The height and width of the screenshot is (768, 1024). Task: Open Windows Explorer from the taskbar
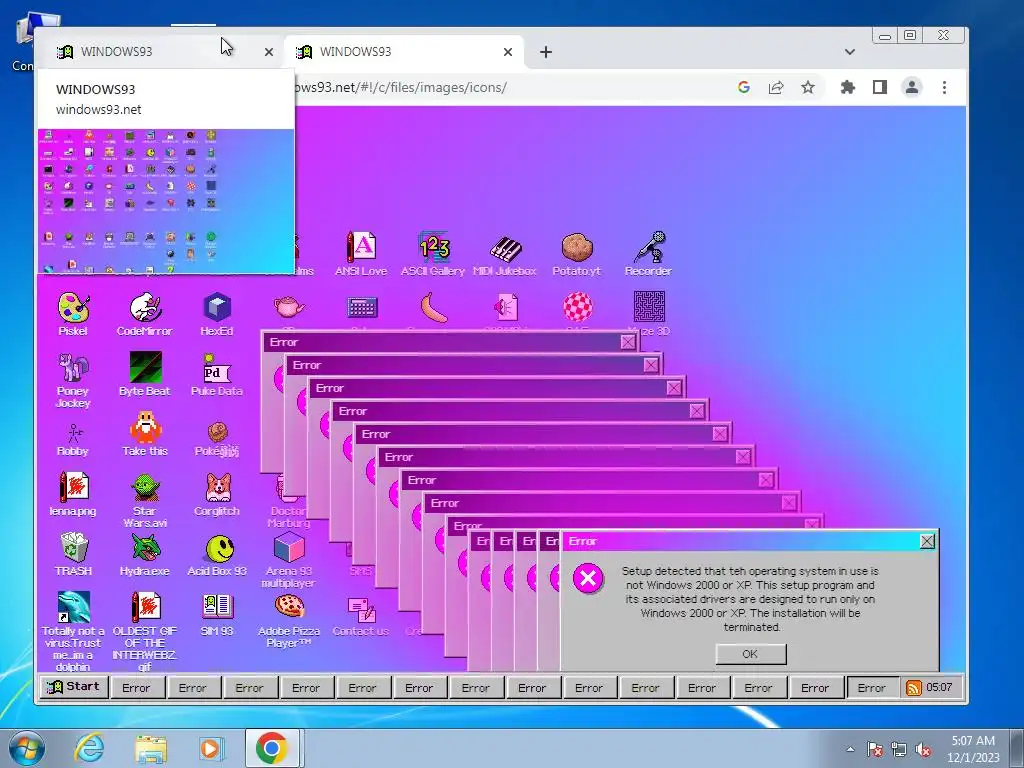[x=152, y=748]
